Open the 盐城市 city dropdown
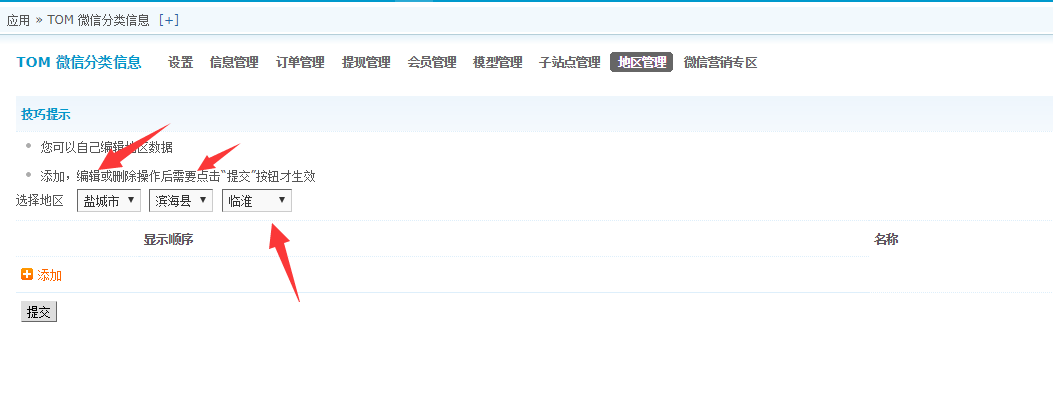 tap(109, 201)
